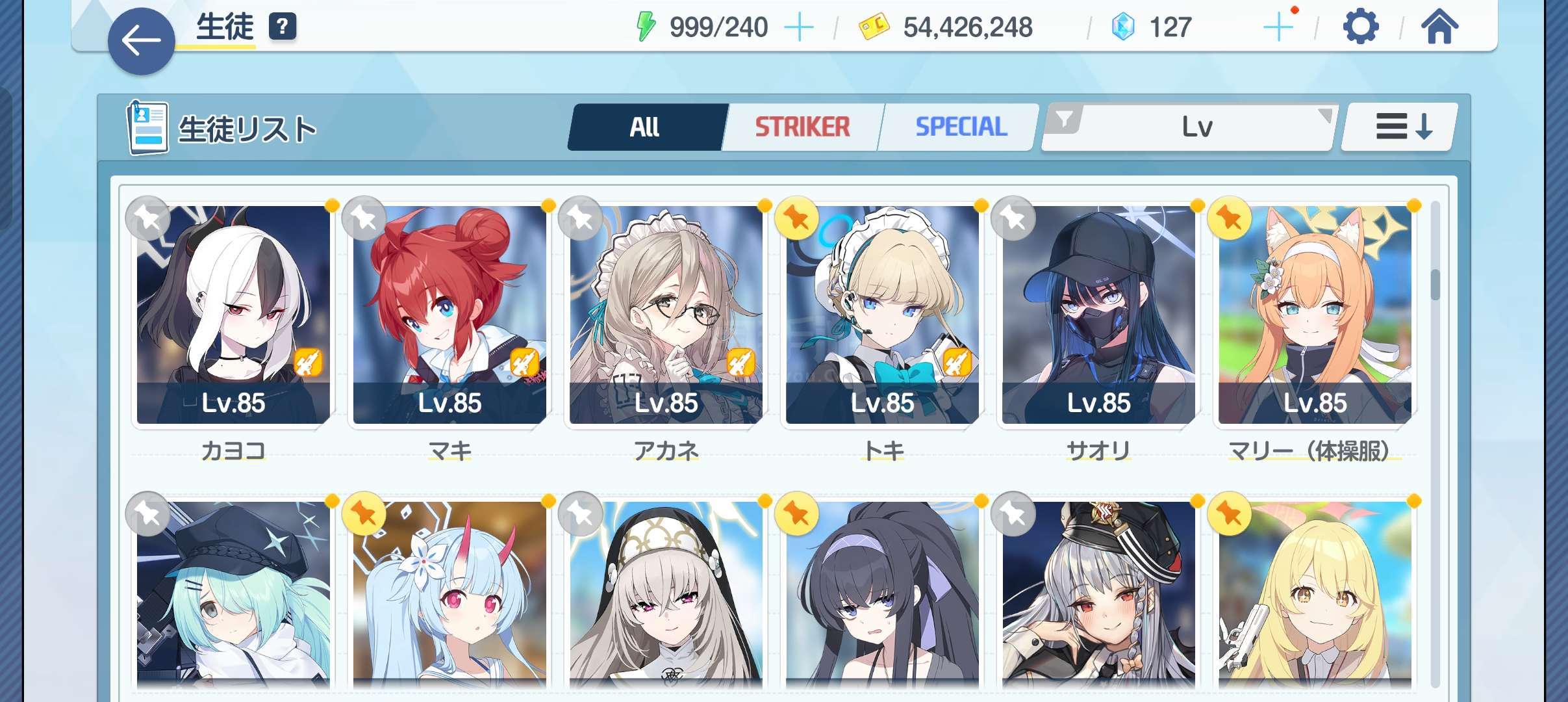Open the Lv sort dropdown

coord(1190,127)
